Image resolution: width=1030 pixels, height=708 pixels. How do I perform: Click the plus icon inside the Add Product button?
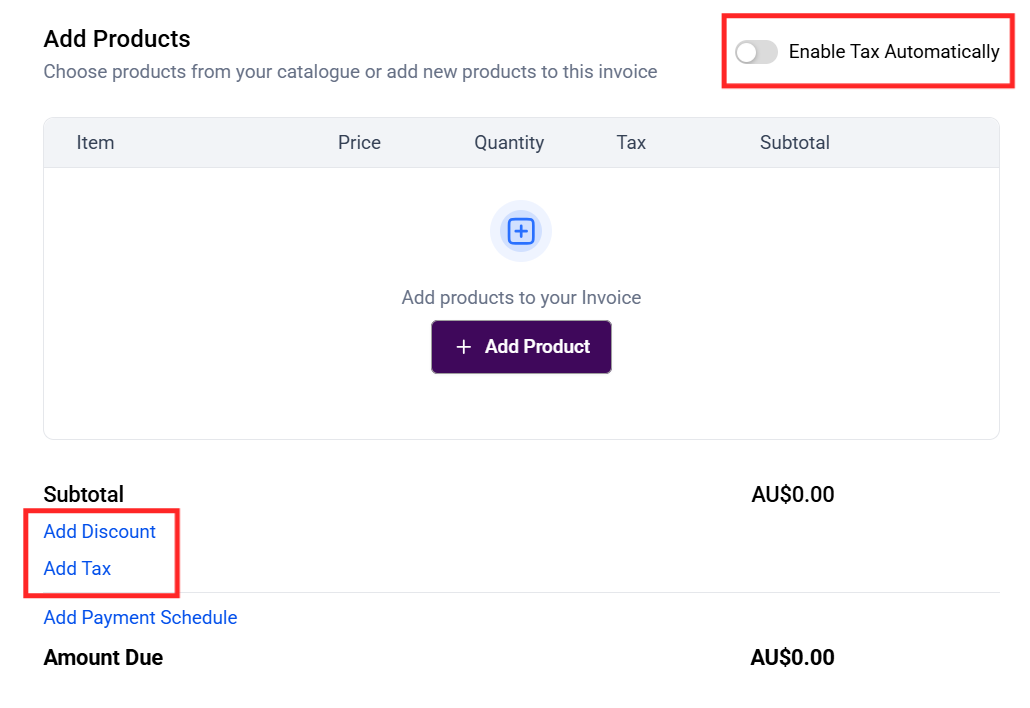[x=464, y=347]
